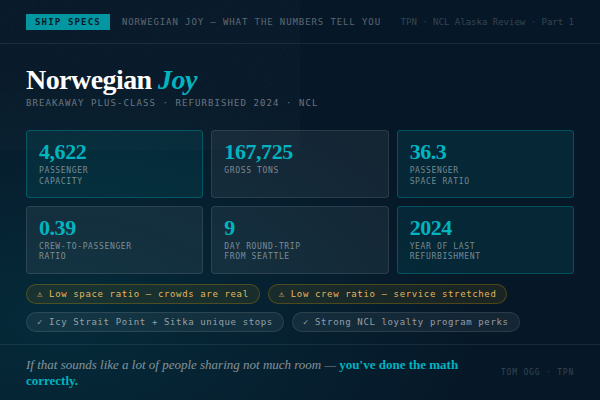600x400 pixels.
Task: Click the Norwegian Joy title
Action: [112, 80]
